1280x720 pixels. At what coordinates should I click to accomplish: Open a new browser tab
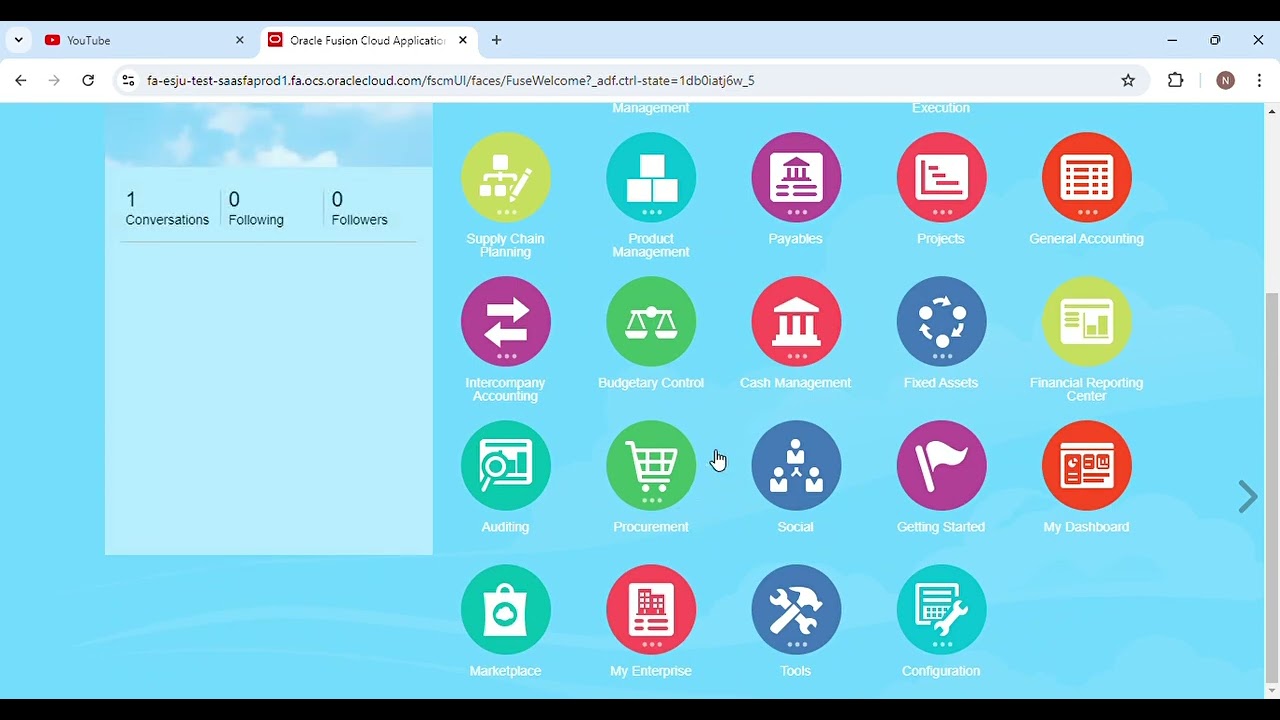click(x=497, y=40)
